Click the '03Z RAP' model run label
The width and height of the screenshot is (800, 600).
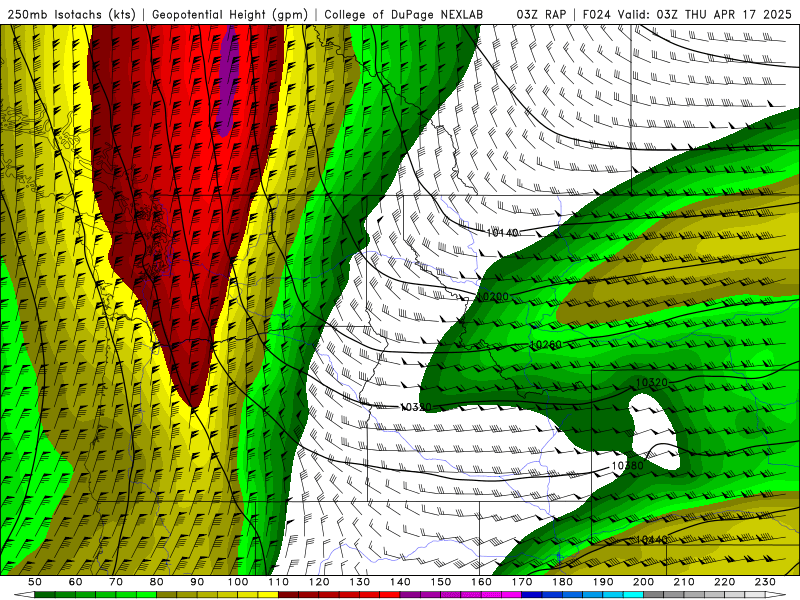(x=541, y=14)
